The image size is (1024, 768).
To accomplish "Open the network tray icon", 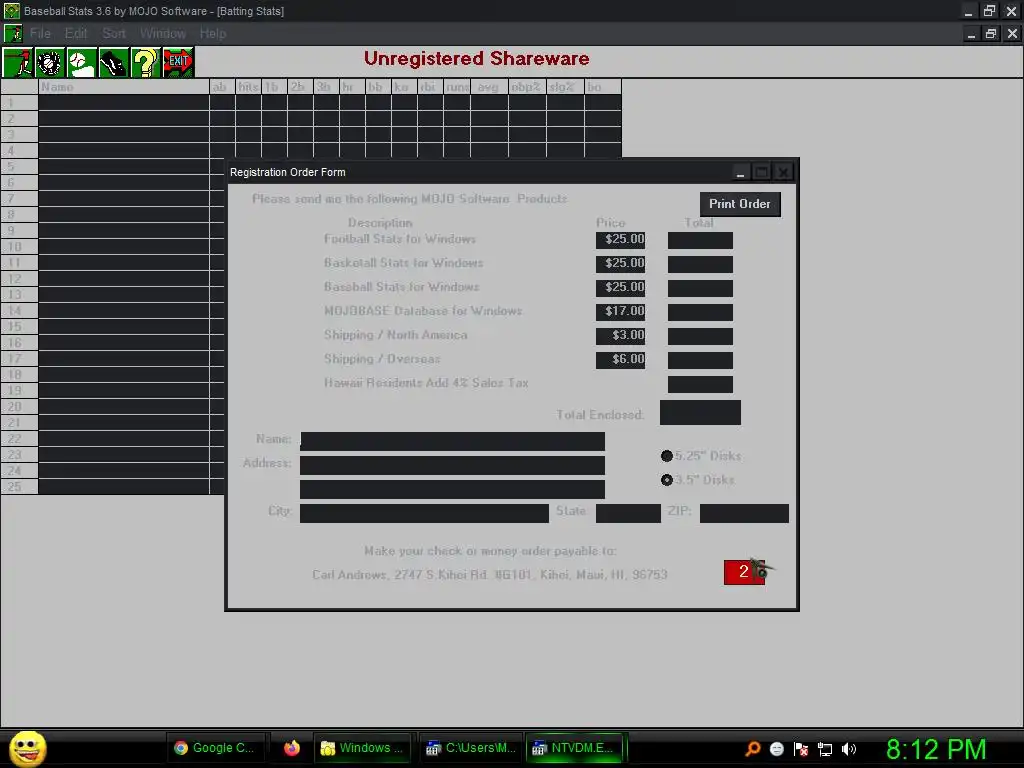I will [825, 749].
